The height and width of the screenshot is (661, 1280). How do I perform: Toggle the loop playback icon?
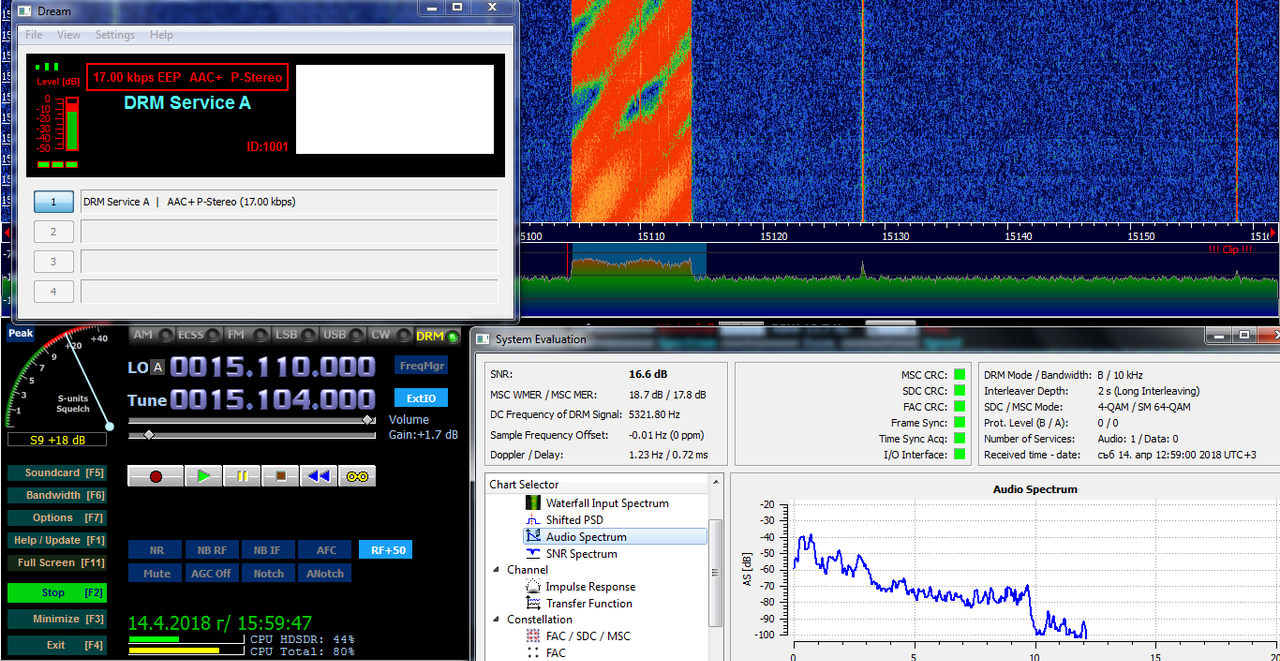pos(357,476)
